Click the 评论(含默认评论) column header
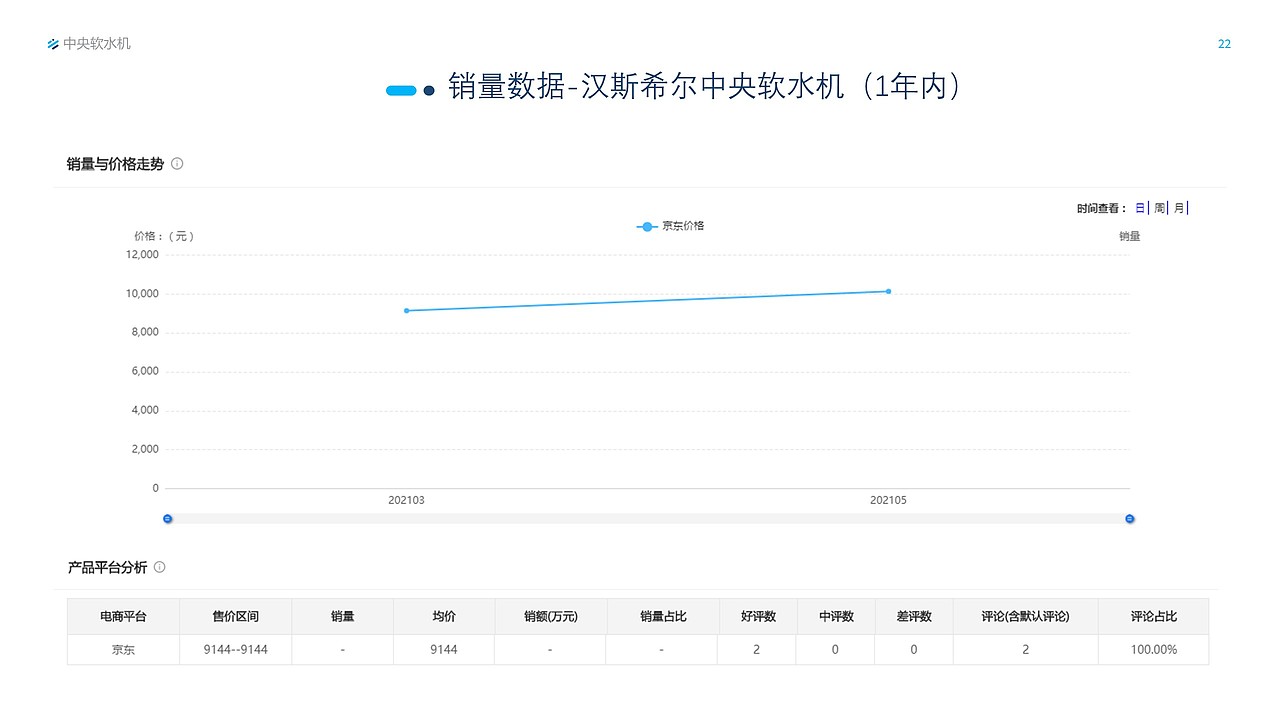The width and height of the screenshot is (1280, 720). pyautogui.click(x=1026, y=616)
